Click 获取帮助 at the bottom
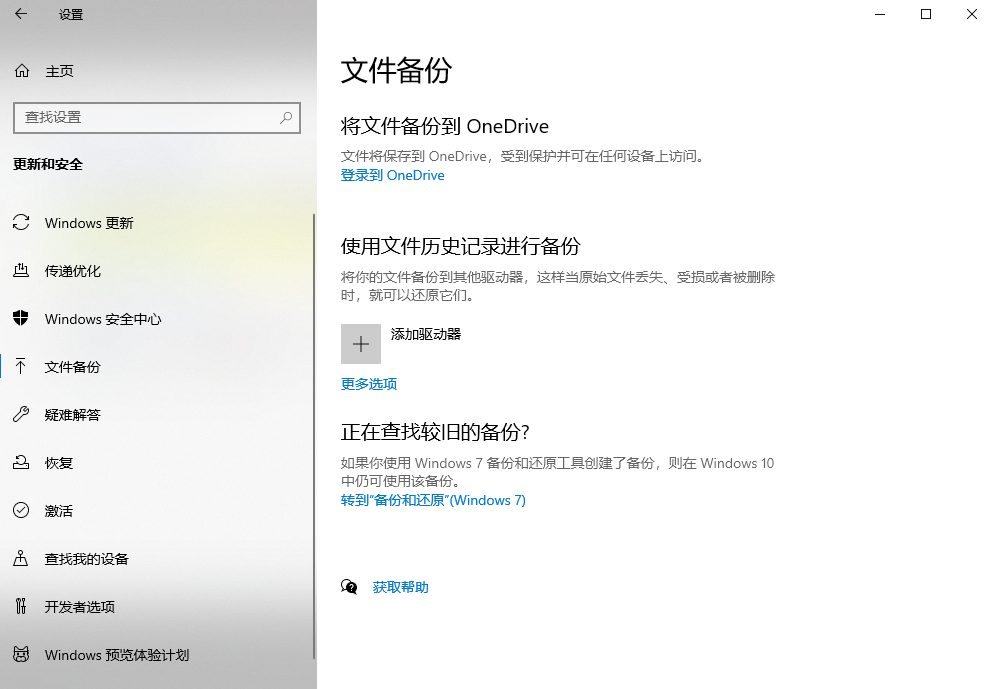 400,587
